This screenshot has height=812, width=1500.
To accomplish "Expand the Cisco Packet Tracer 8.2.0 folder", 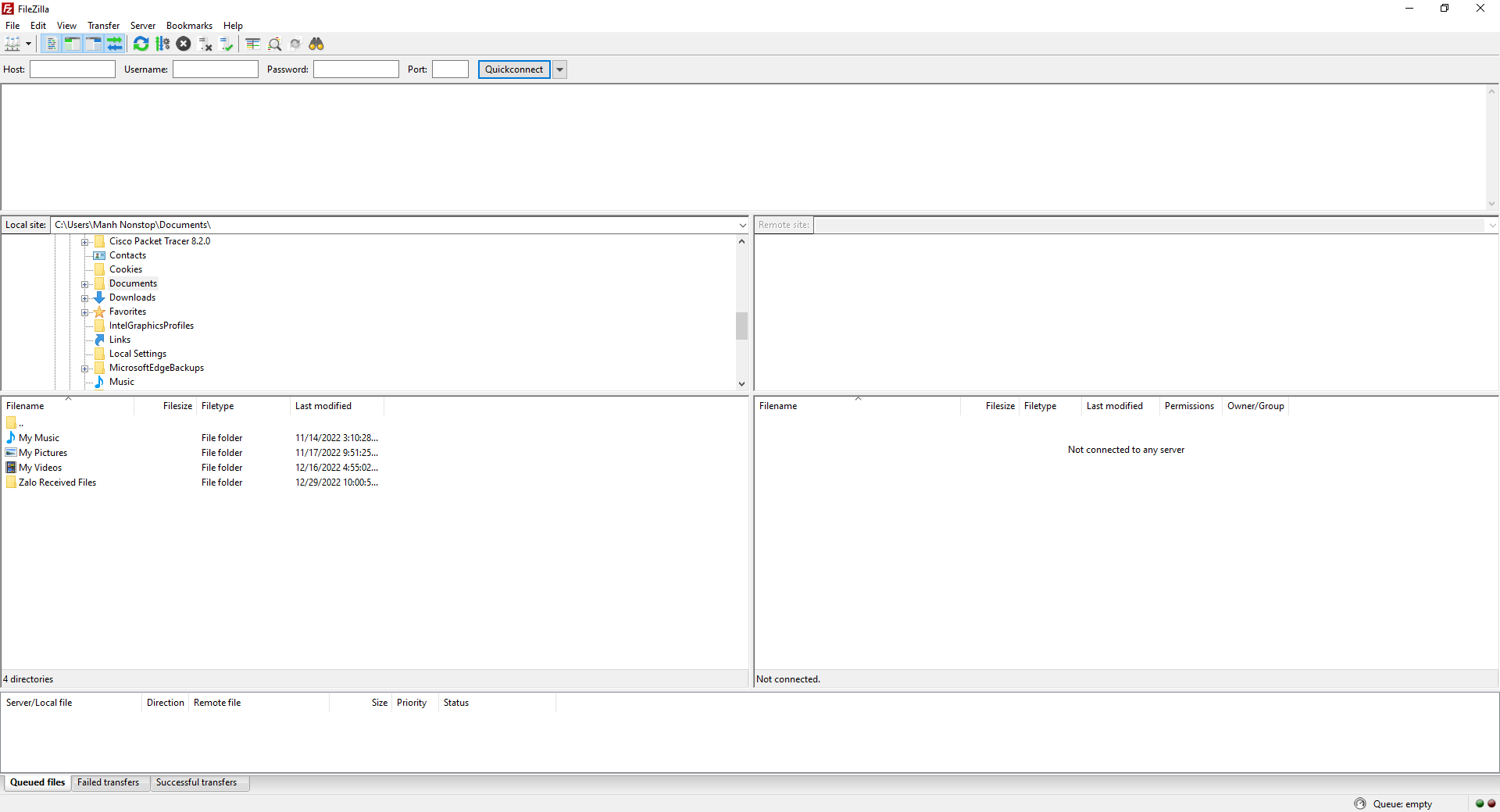I will coord(85,242).
